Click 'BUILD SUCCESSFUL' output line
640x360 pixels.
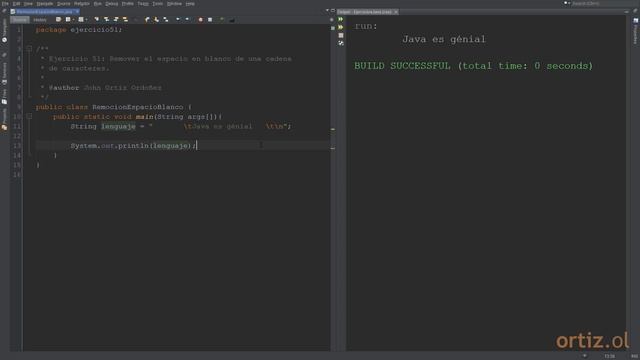point(473,66)
